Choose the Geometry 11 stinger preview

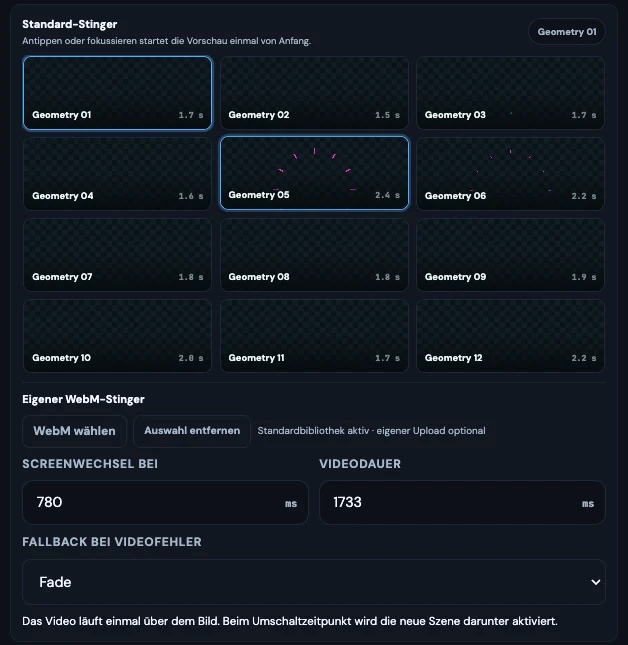314,336
